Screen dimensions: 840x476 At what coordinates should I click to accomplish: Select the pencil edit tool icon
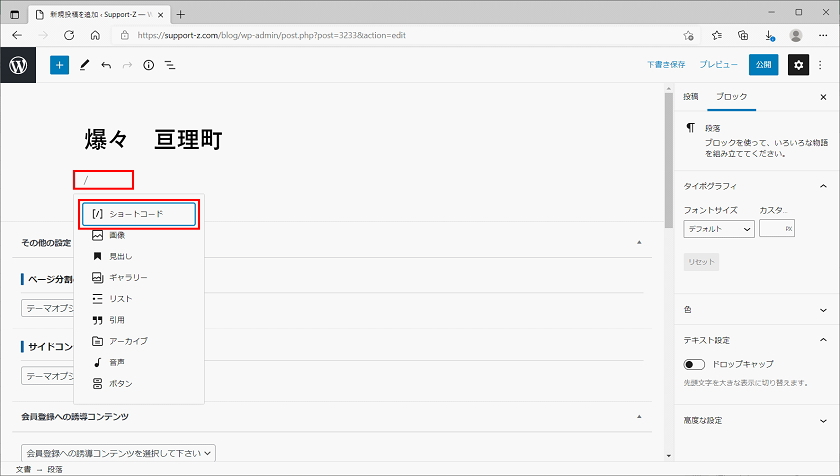pyautogui.click(x=84, y=65)
